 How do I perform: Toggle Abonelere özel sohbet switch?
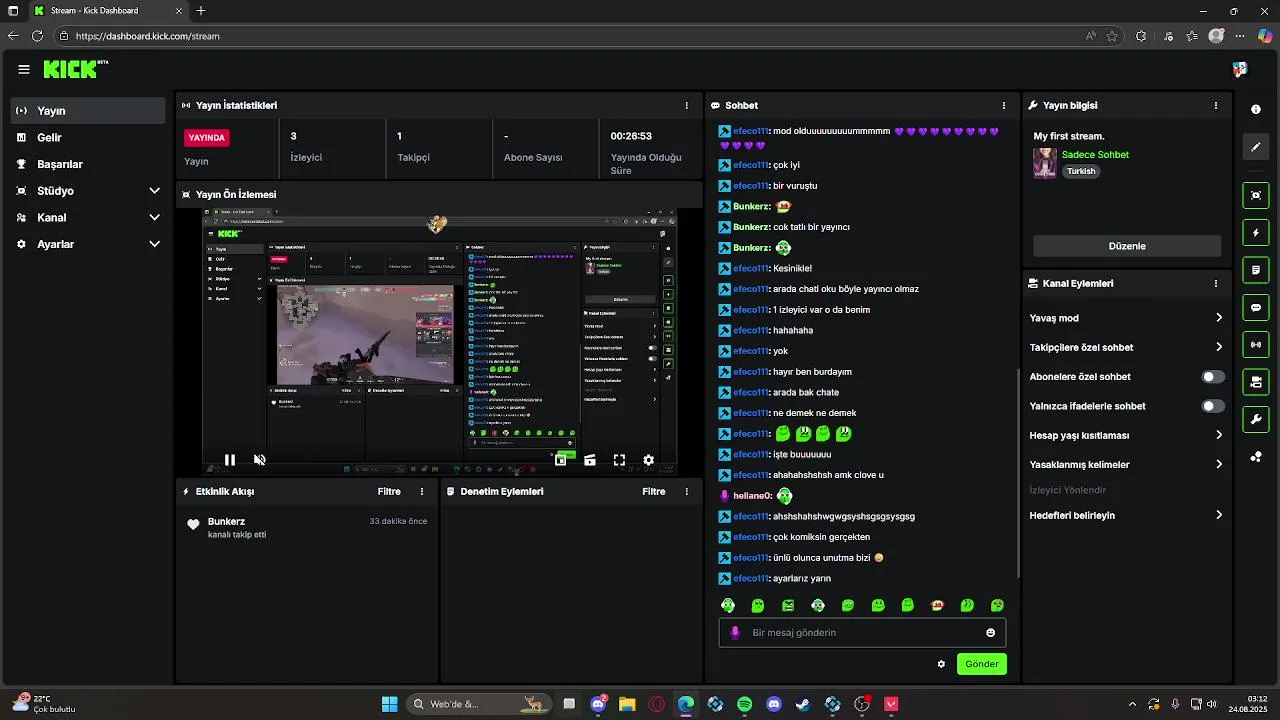[x=1213, y=377]
